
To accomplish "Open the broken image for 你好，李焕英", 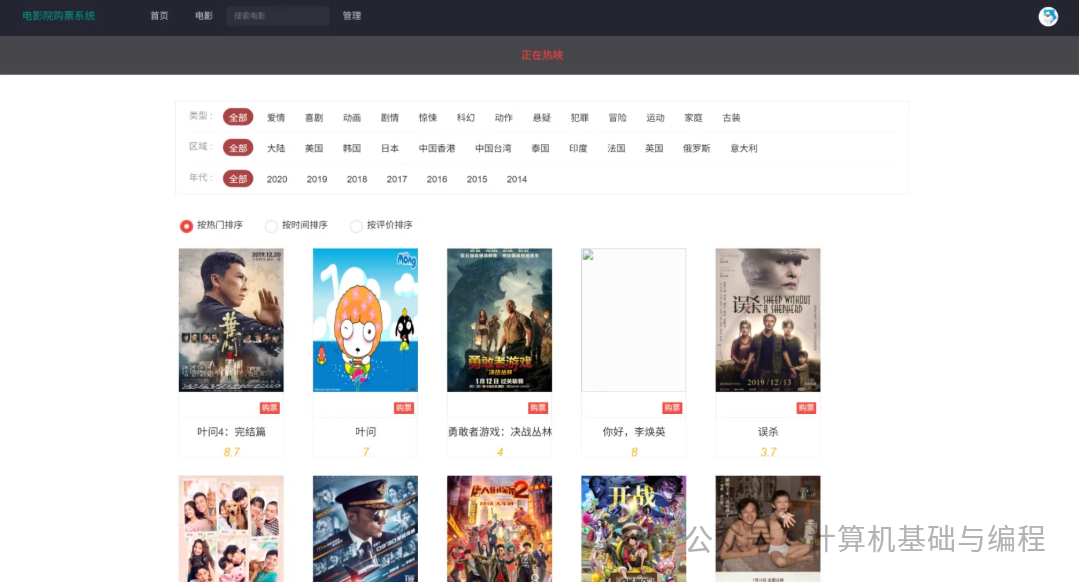I will click(x=634, y=320).
